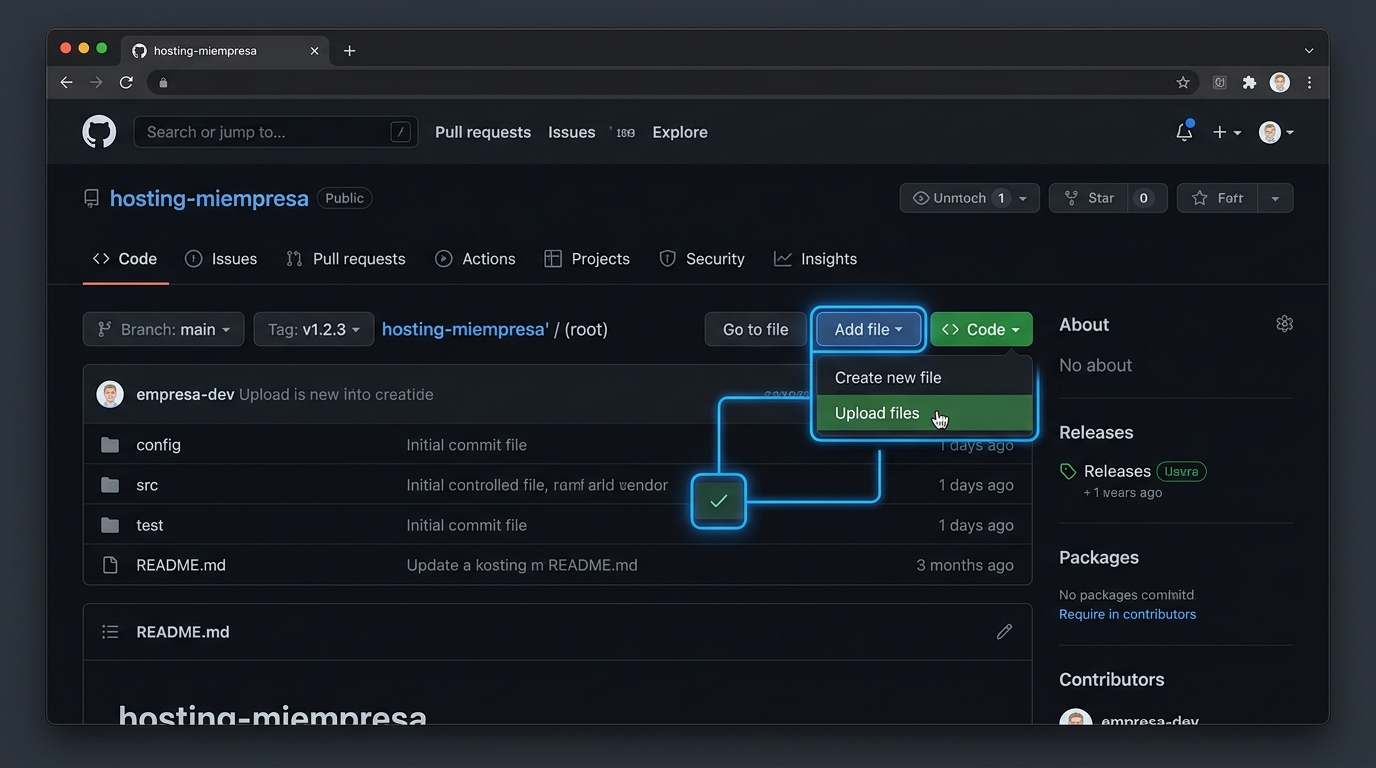The height and width of the screenshot is (768, 1376).
Task: Click the Releases tag icon
Action: pos(1068,471)
